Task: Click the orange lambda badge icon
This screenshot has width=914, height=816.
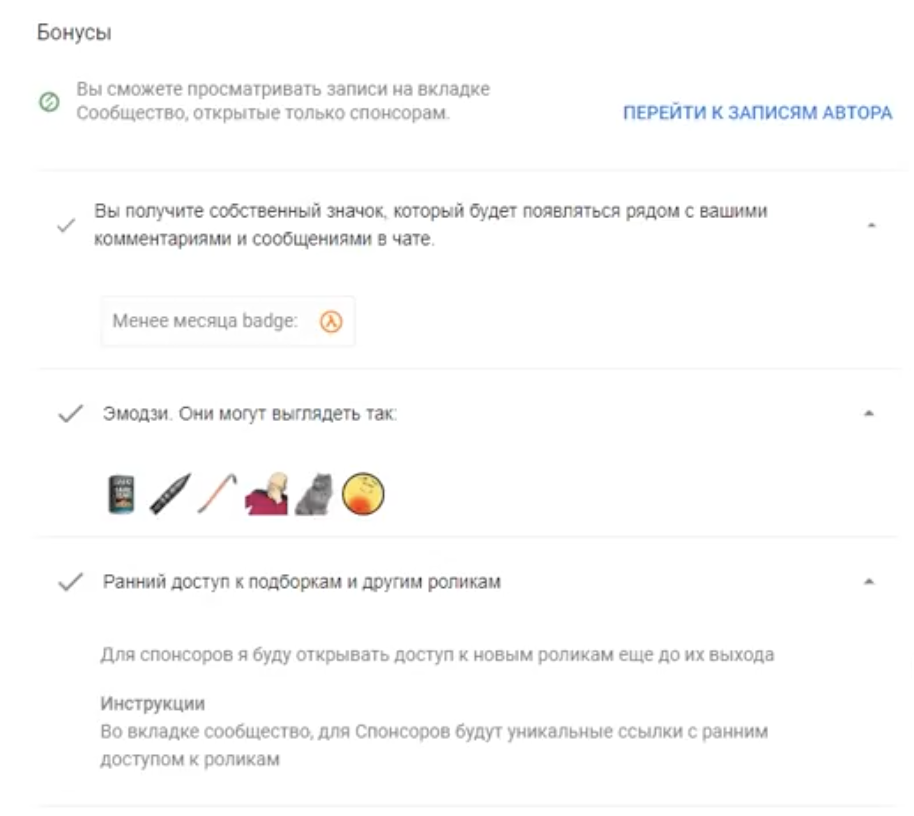Action: click(x=331, y=321)
